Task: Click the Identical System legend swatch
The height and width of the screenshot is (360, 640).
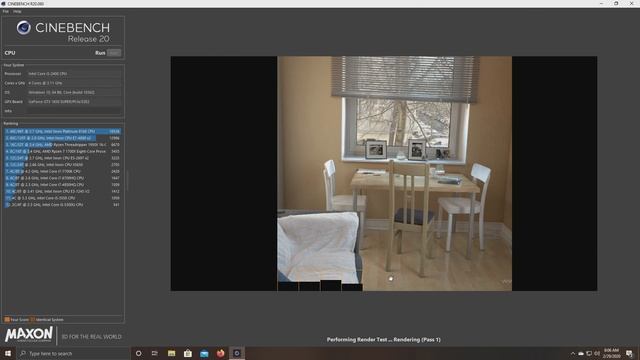Action: 33,320
